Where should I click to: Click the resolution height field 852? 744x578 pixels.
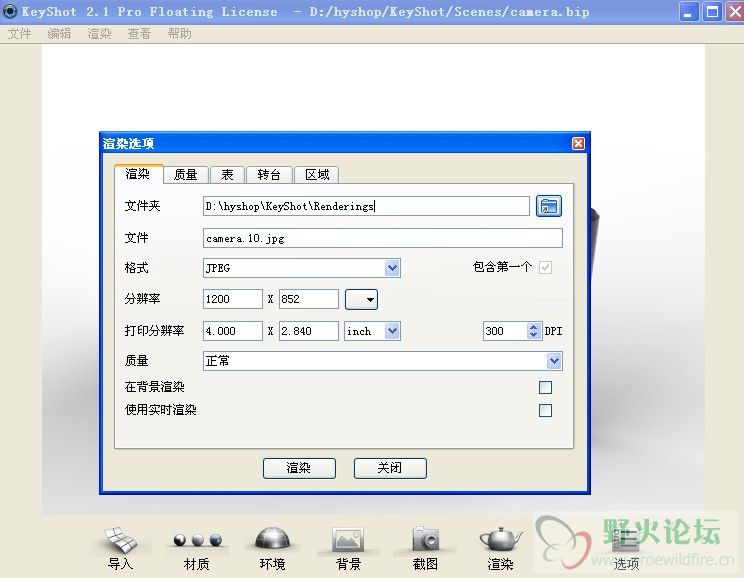pyautogui.click(x=308, y=299)
